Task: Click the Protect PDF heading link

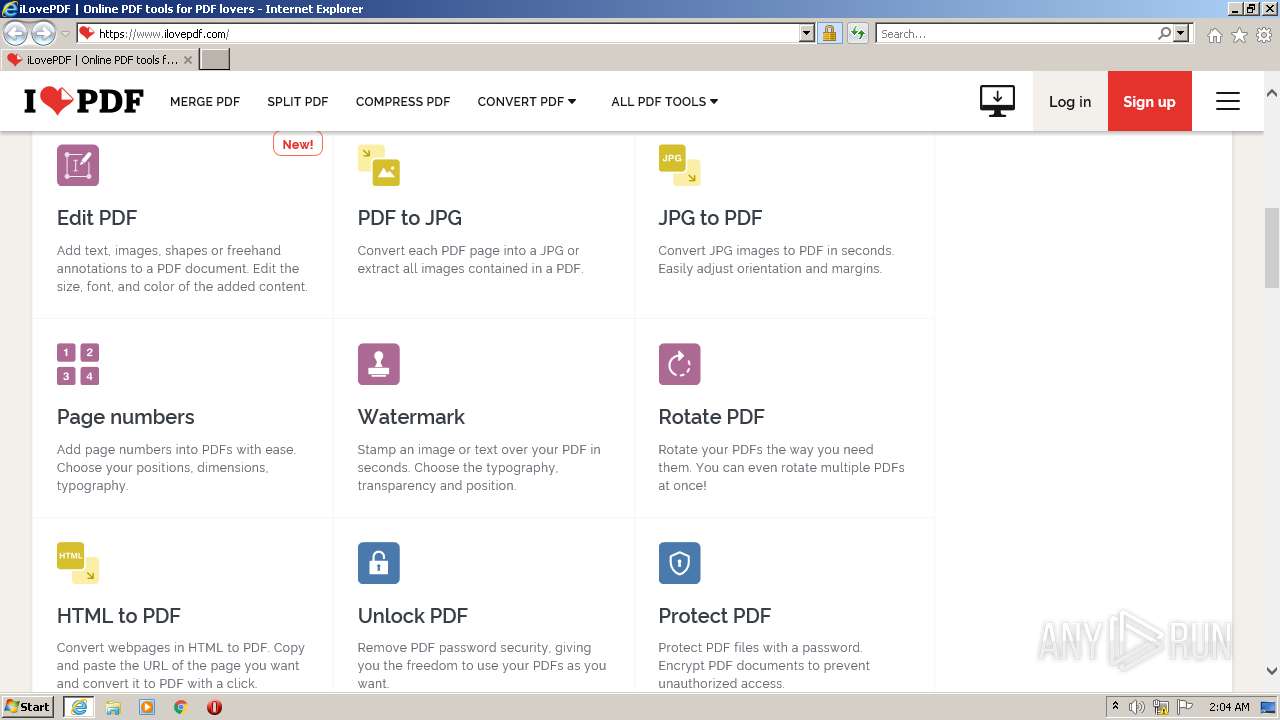Action: click(x=714, y=616)
